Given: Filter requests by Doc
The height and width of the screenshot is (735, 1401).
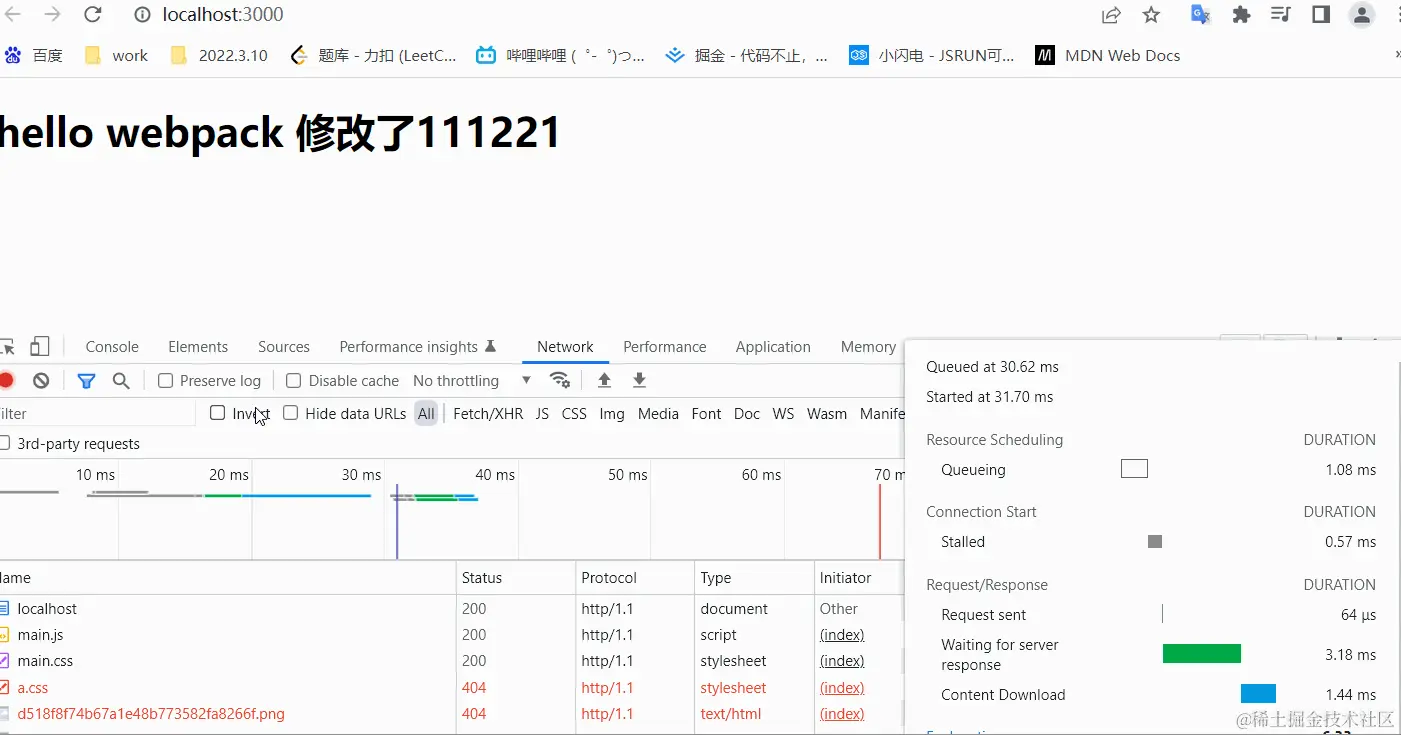Looking at the screenshot, I should tap(747, 414).
